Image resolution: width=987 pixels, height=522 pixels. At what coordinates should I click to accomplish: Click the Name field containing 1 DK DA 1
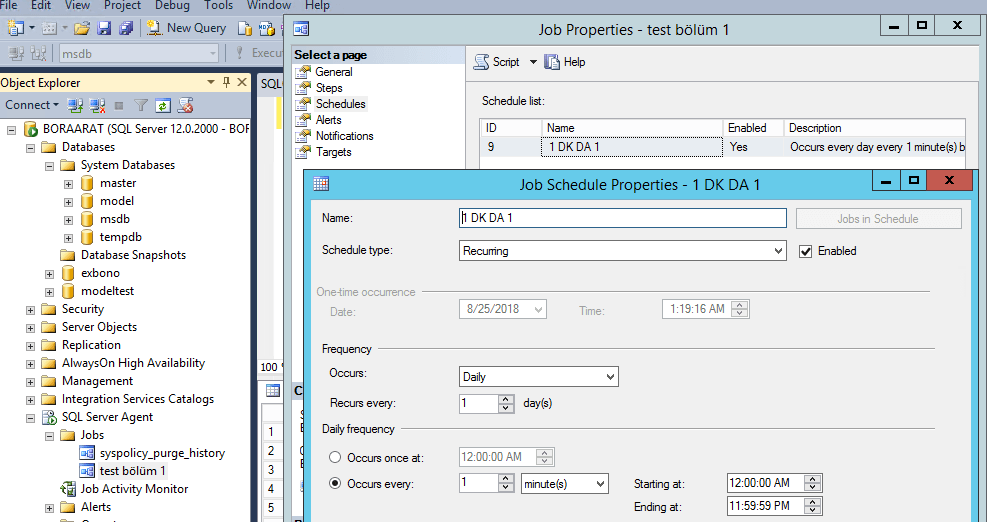point(623,218)
